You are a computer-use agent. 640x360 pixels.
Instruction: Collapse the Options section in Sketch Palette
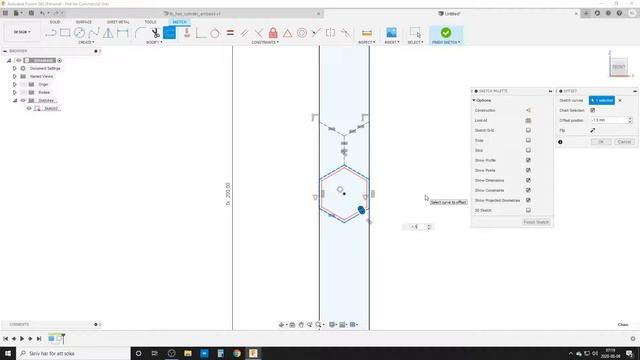click(474, 100)
